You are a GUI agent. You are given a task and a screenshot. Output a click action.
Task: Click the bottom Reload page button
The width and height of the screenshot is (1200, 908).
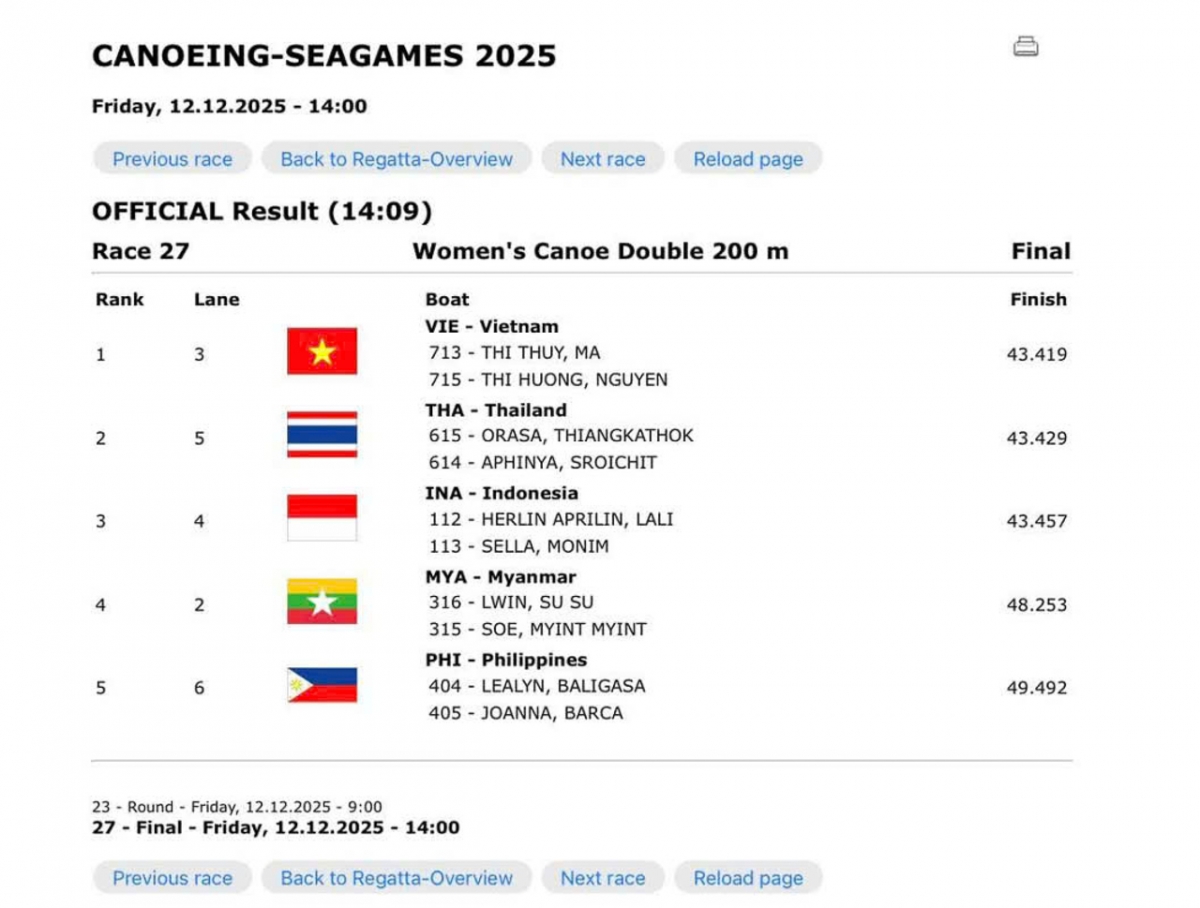click(x=747, y=878)
